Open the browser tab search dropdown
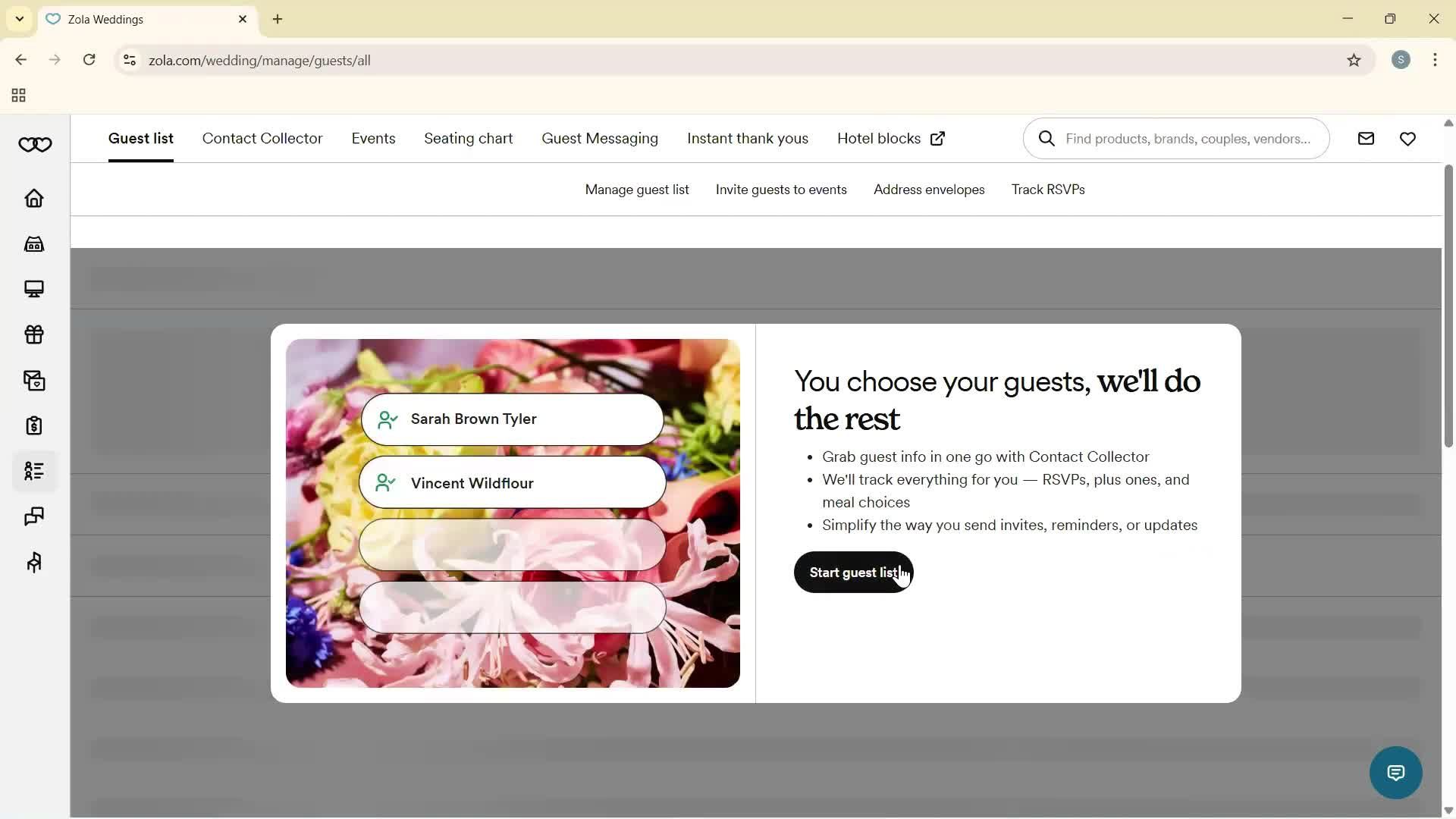The image size is (1456, 819). [19, 19]
